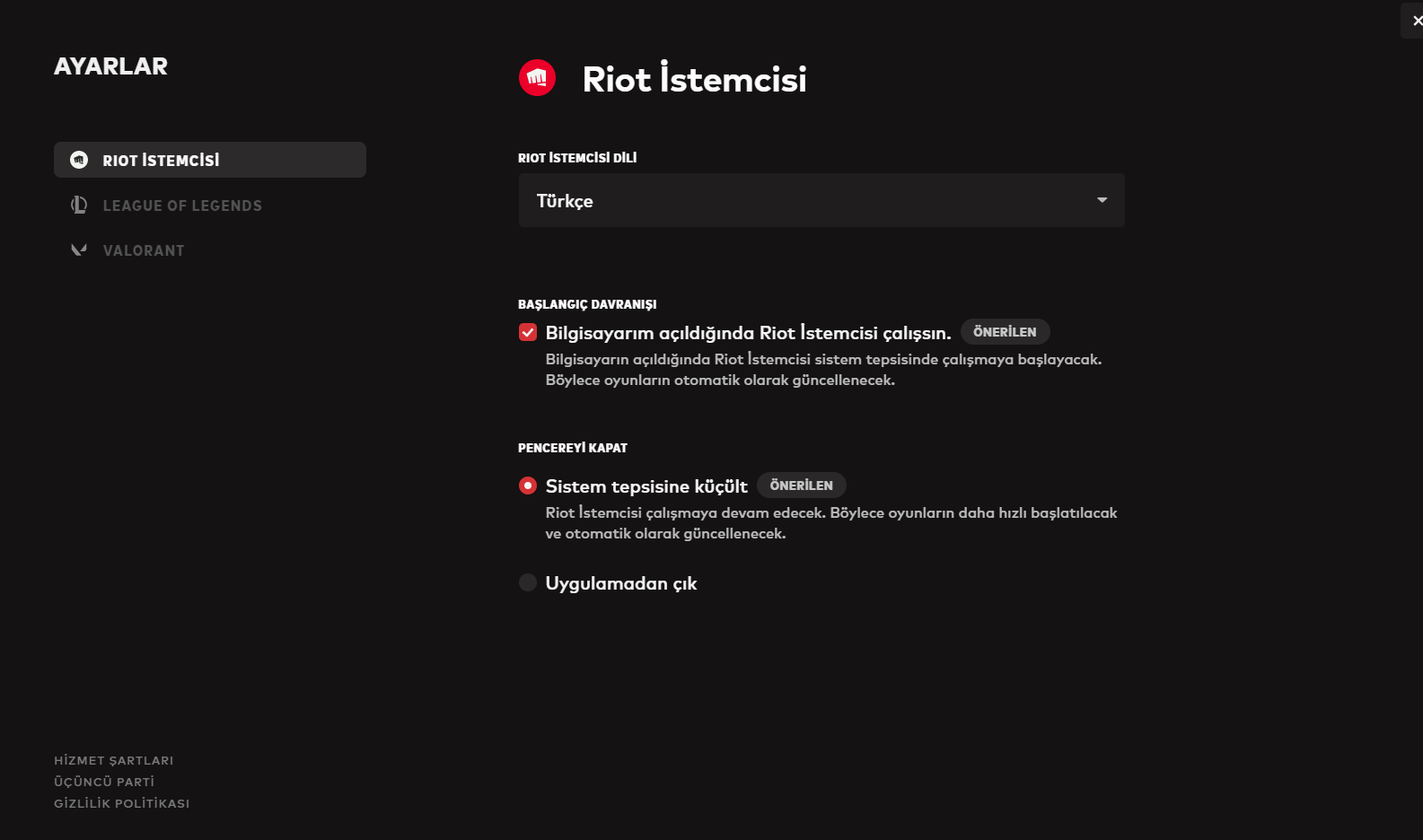The height and width of the screenshot is (840, 1423).
Task: Click the Önerilen badge next to 'Sistem tepsisine küçült'
Action: [x=801, y=486]
